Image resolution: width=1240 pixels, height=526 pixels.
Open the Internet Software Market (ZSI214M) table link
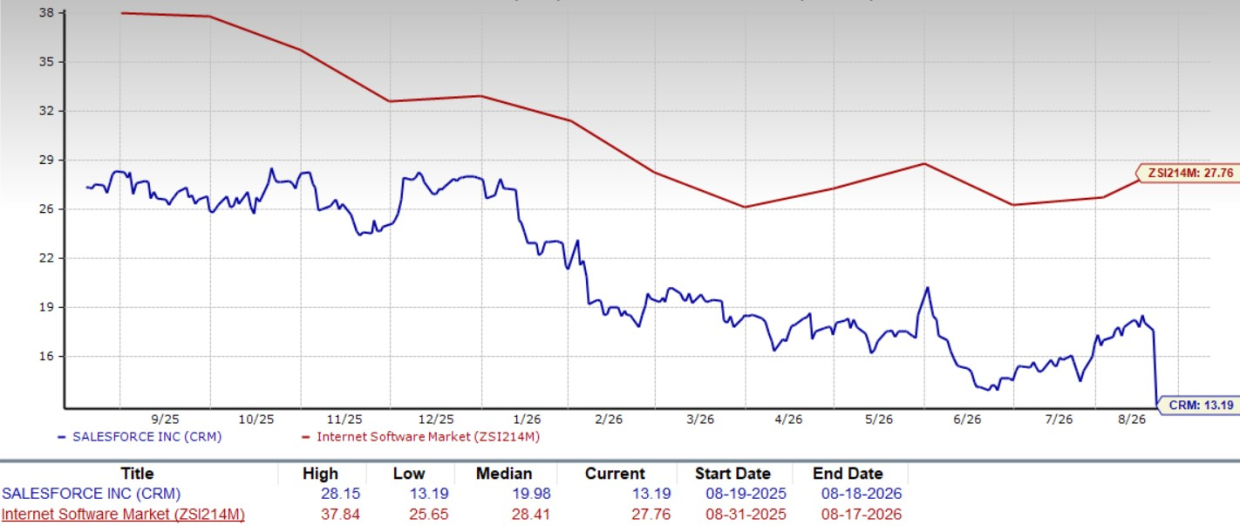[123, 514]
